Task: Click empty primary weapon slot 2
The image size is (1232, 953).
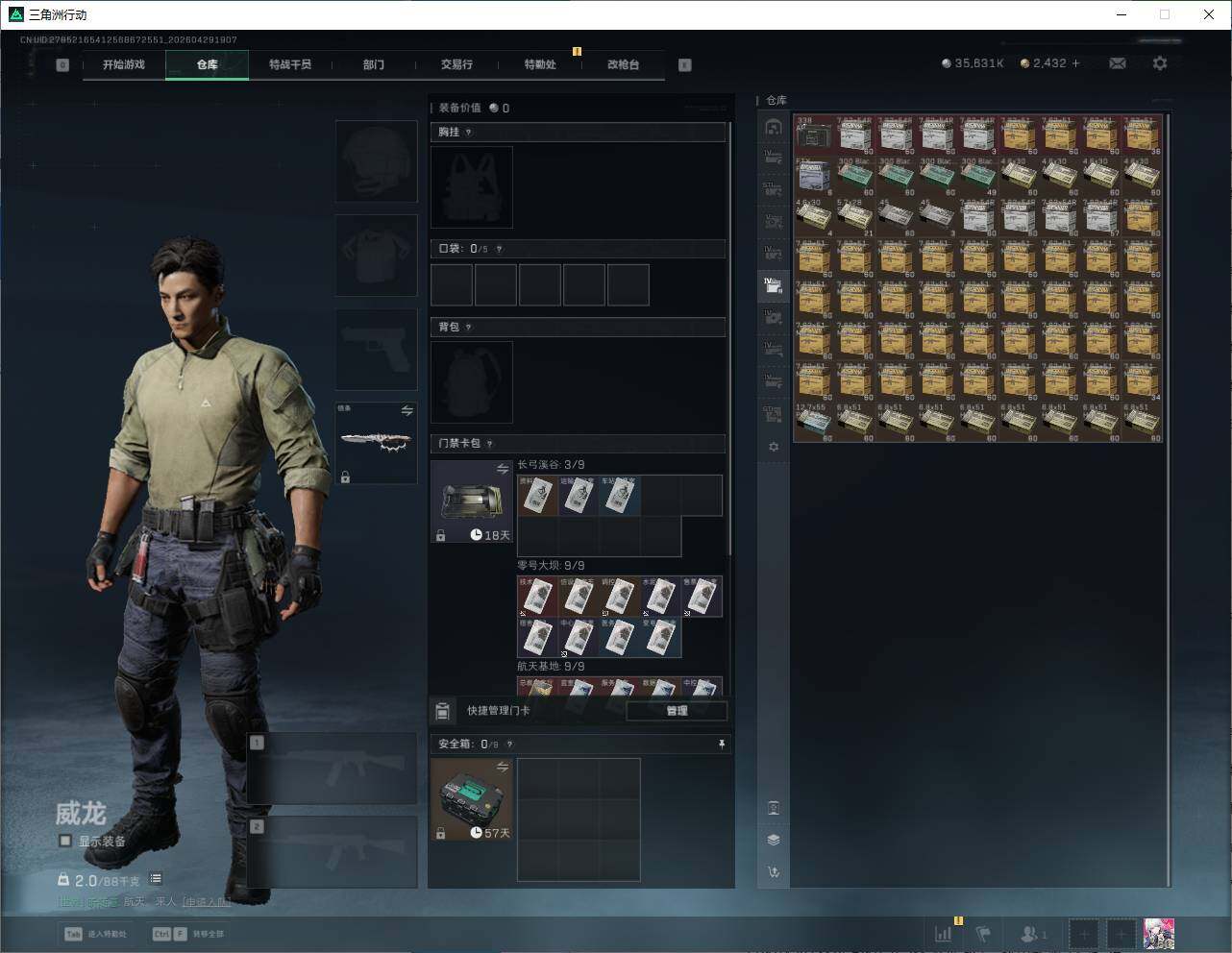Action: pos(333,851)
